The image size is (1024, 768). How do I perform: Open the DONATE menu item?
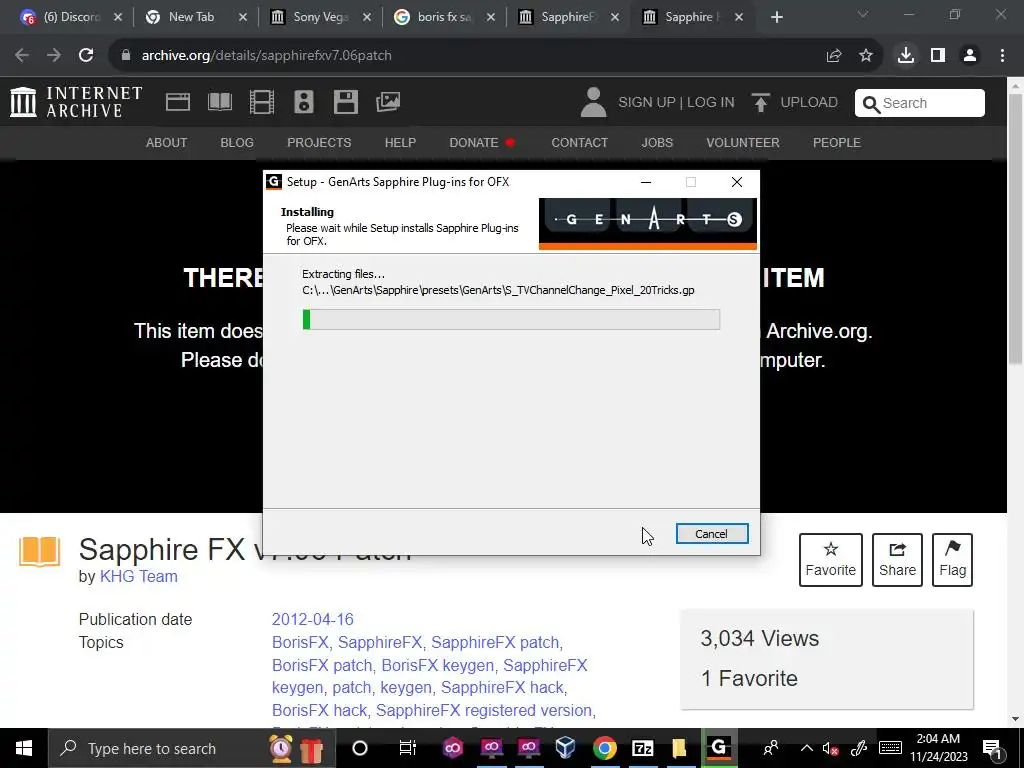pyautogui.click(x=481, y=142)
